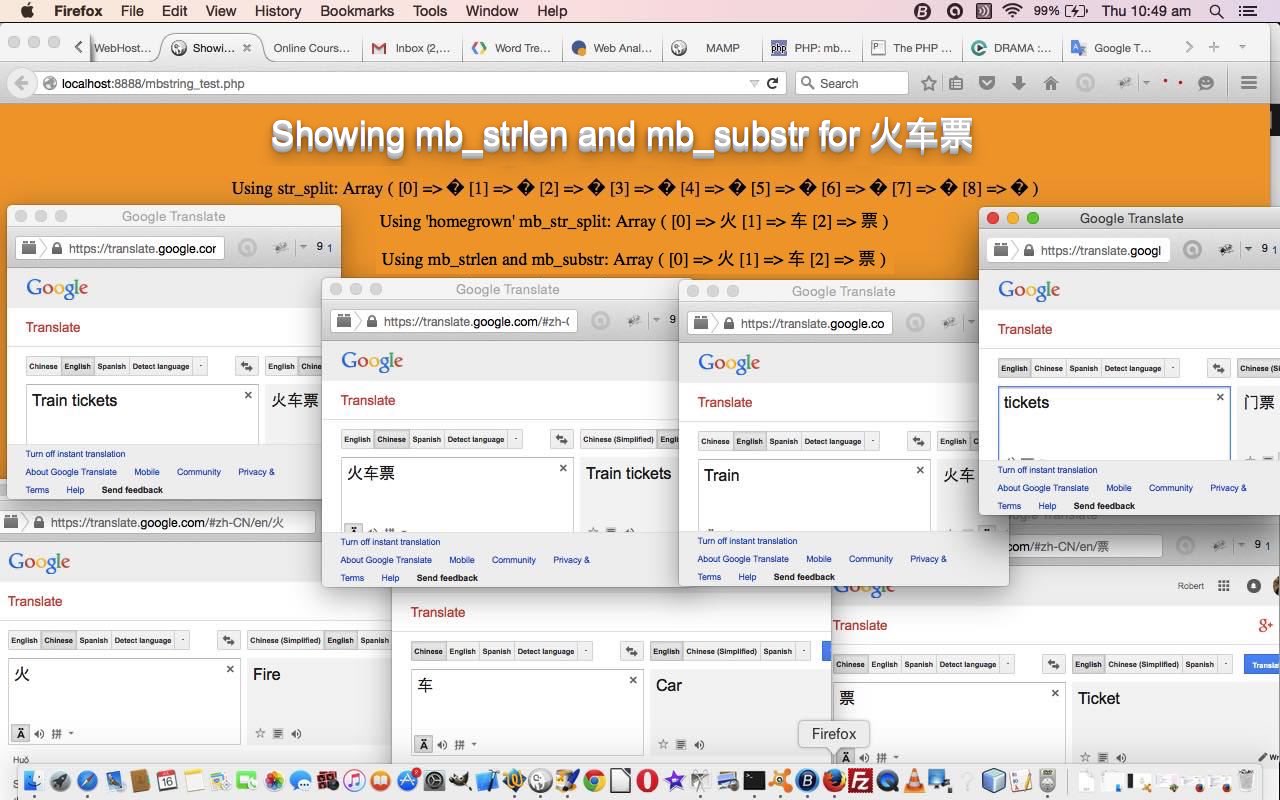
Task: Select English source language in 车 window
Action: pos(462,651)
